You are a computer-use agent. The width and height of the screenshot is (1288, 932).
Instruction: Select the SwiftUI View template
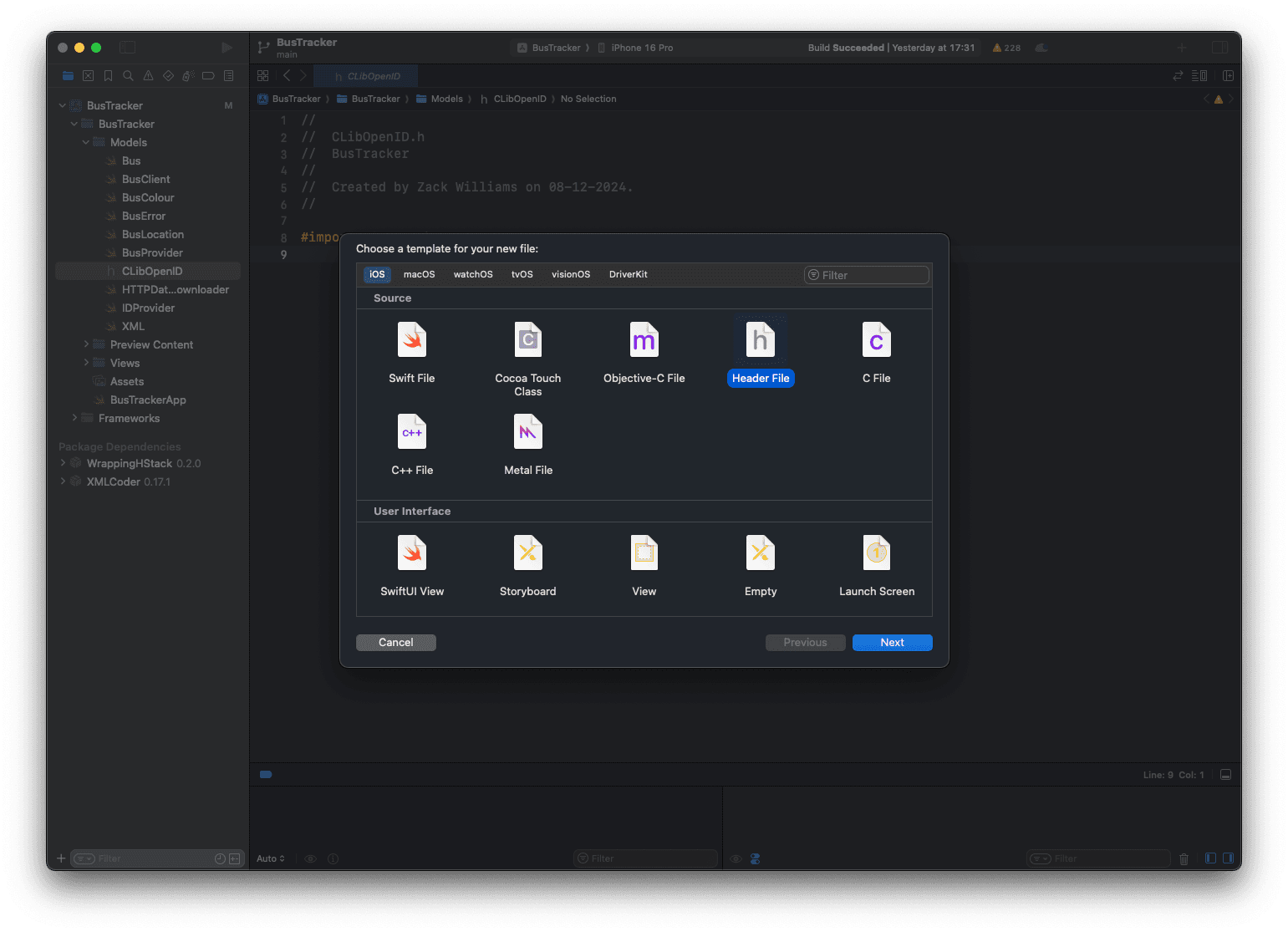tap(412, 566)
